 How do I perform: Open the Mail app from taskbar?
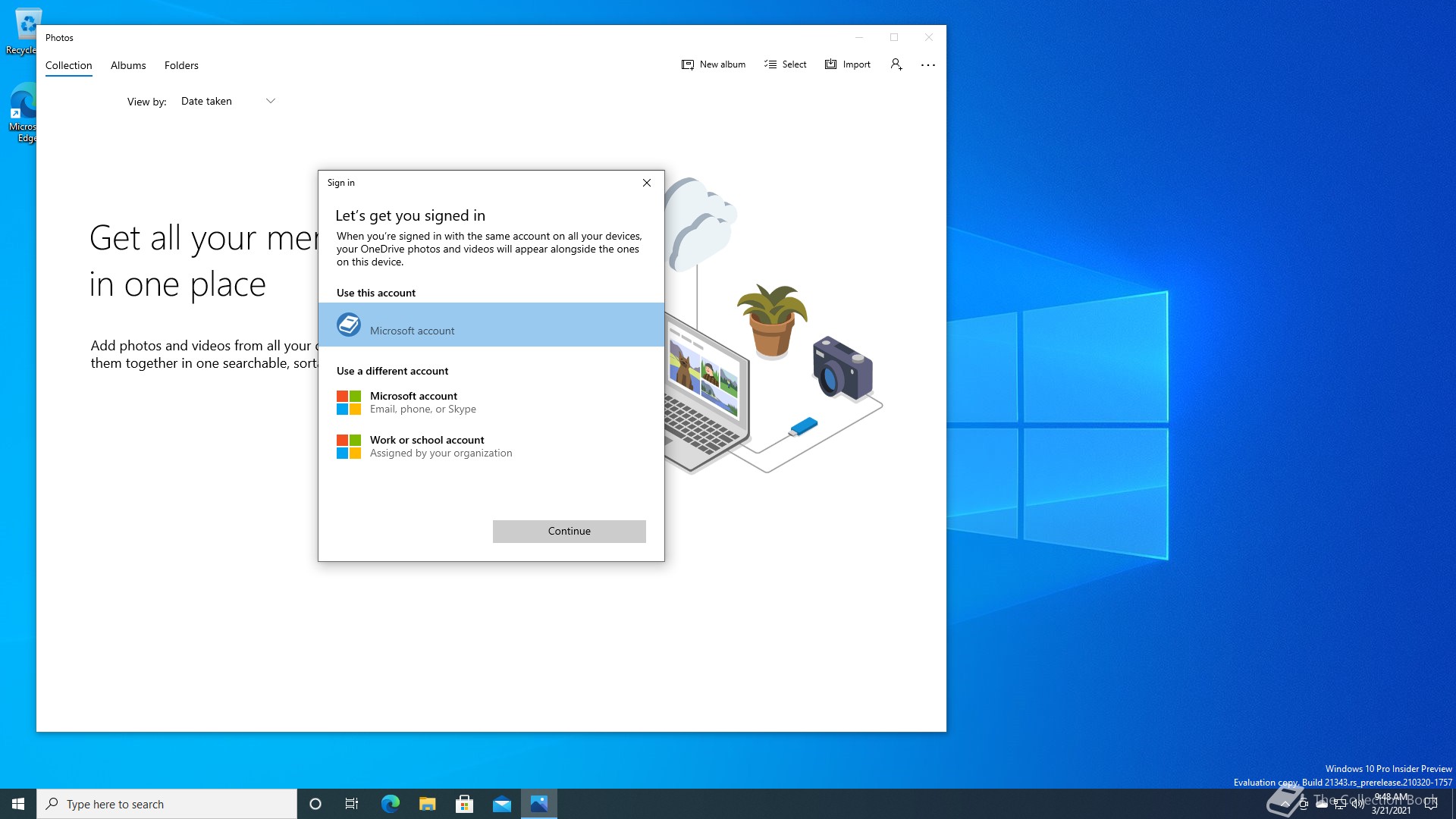click(502, 804)
